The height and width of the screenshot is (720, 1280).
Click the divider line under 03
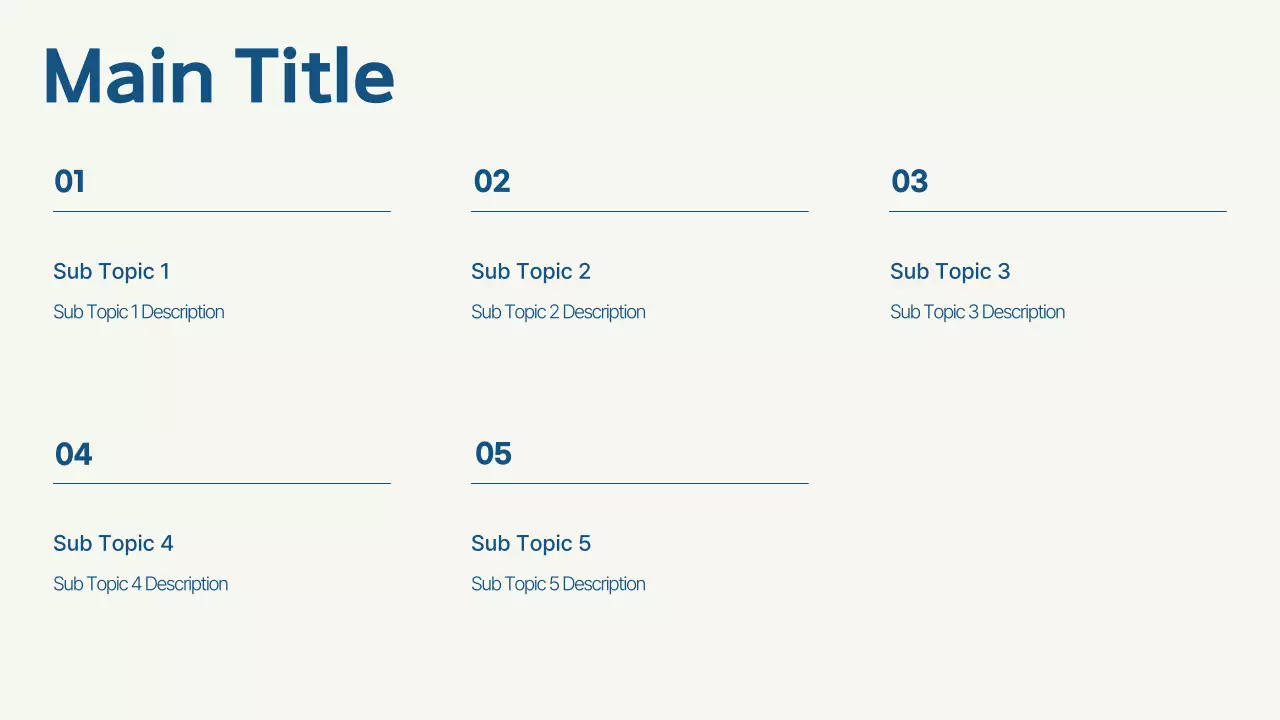1057,211
